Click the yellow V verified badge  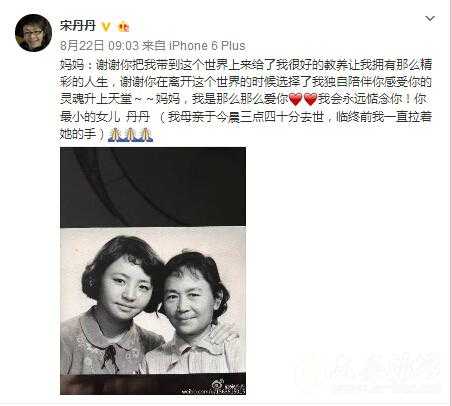click(106, 26)
